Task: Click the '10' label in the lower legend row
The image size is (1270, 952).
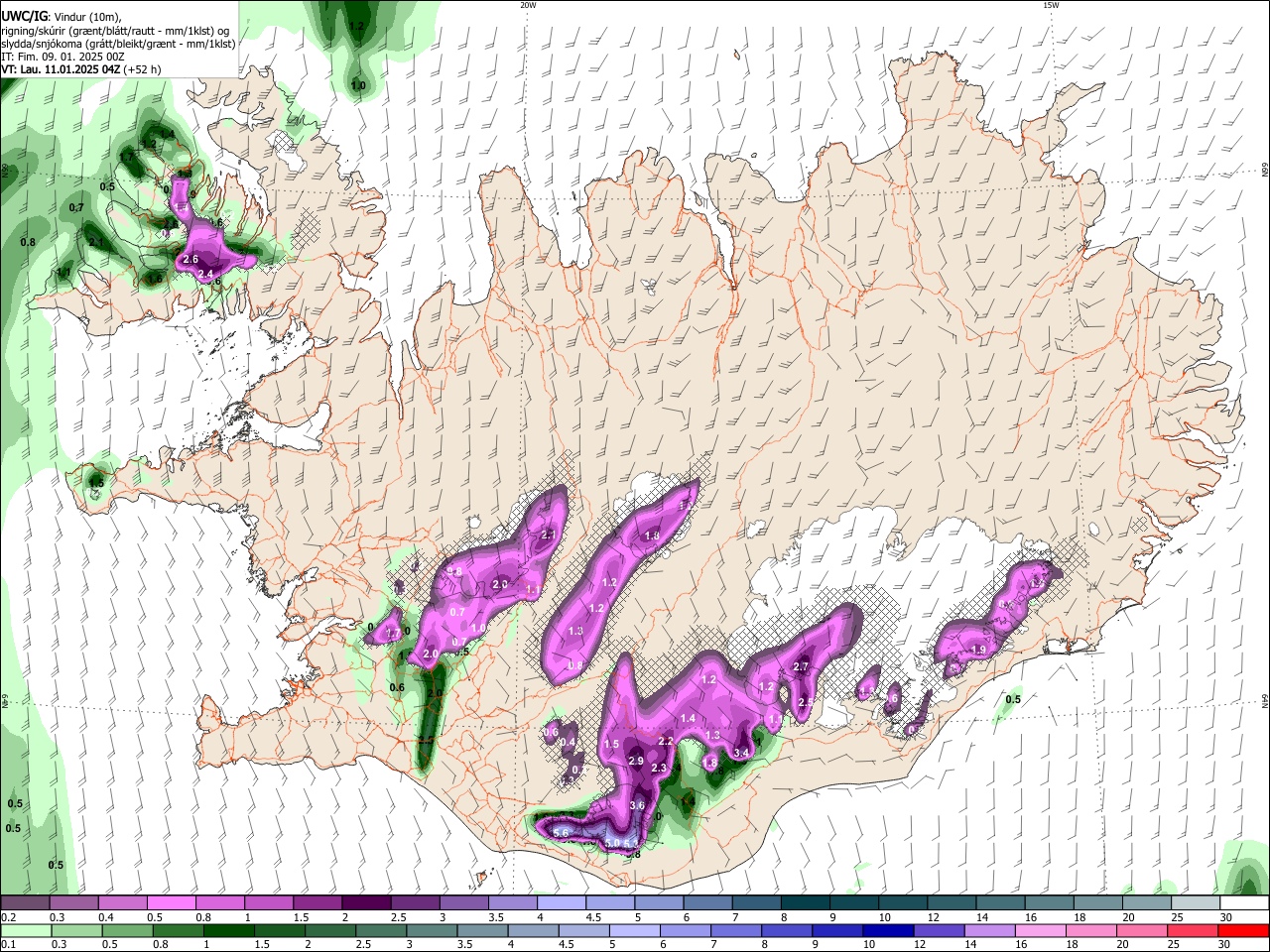Action: (x=869, y=945)
